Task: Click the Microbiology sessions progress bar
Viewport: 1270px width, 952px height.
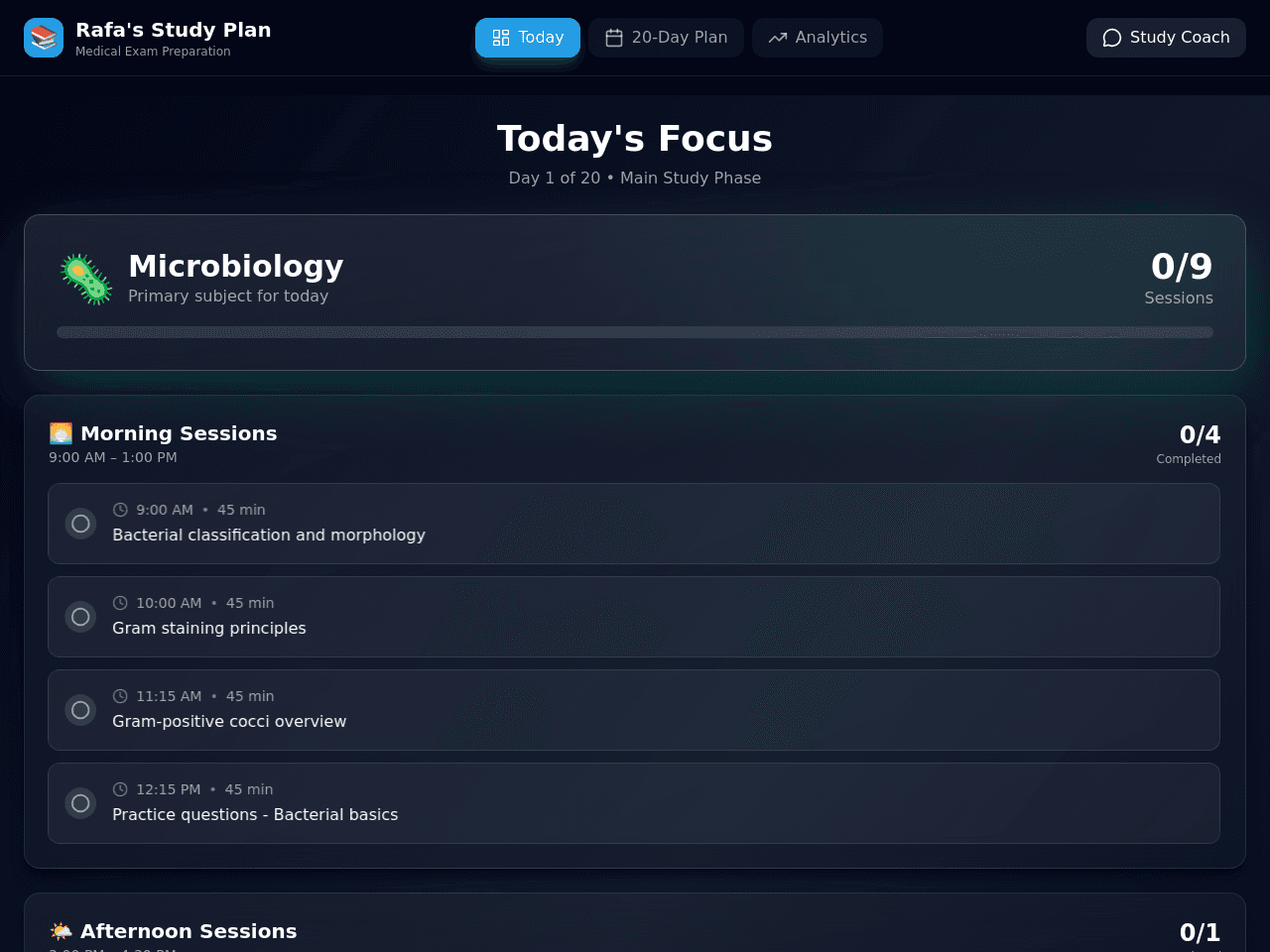Action: (x=635, y=332)
